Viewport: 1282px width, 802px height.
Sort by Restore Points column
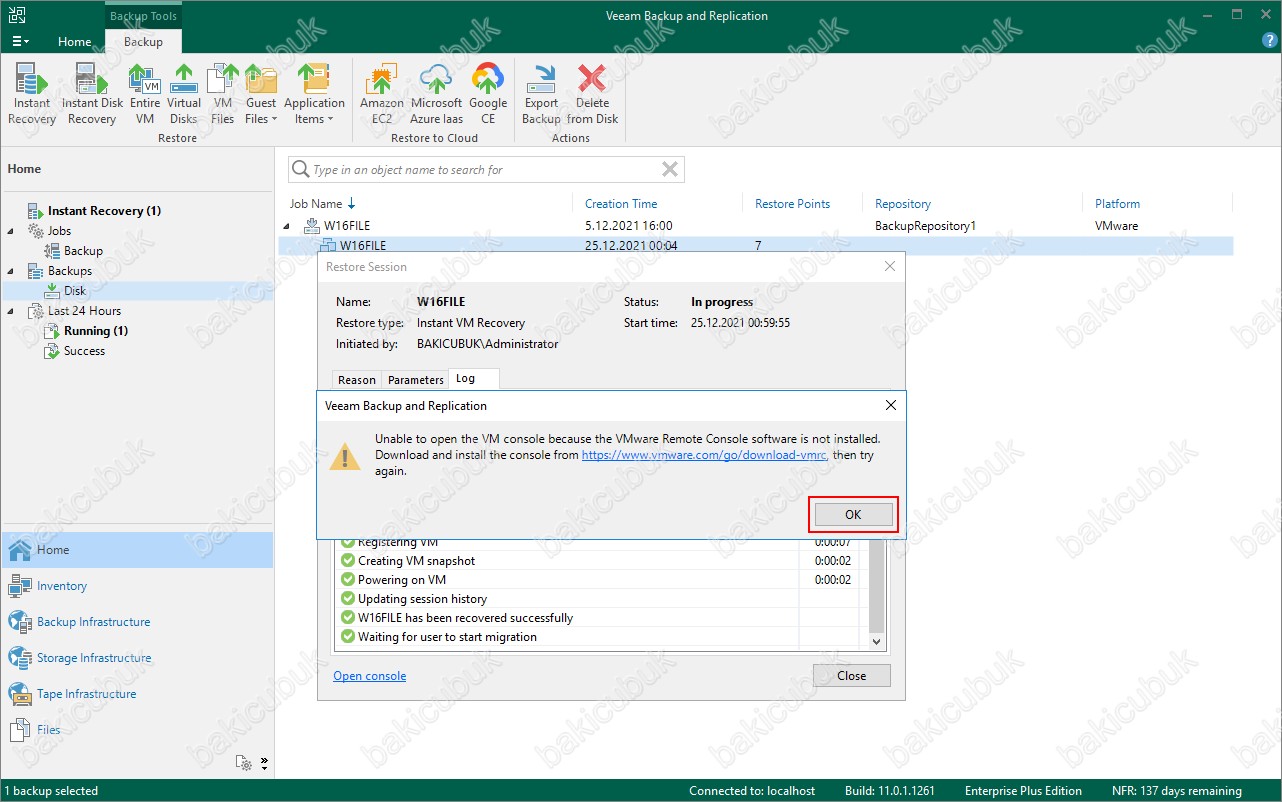792,204
